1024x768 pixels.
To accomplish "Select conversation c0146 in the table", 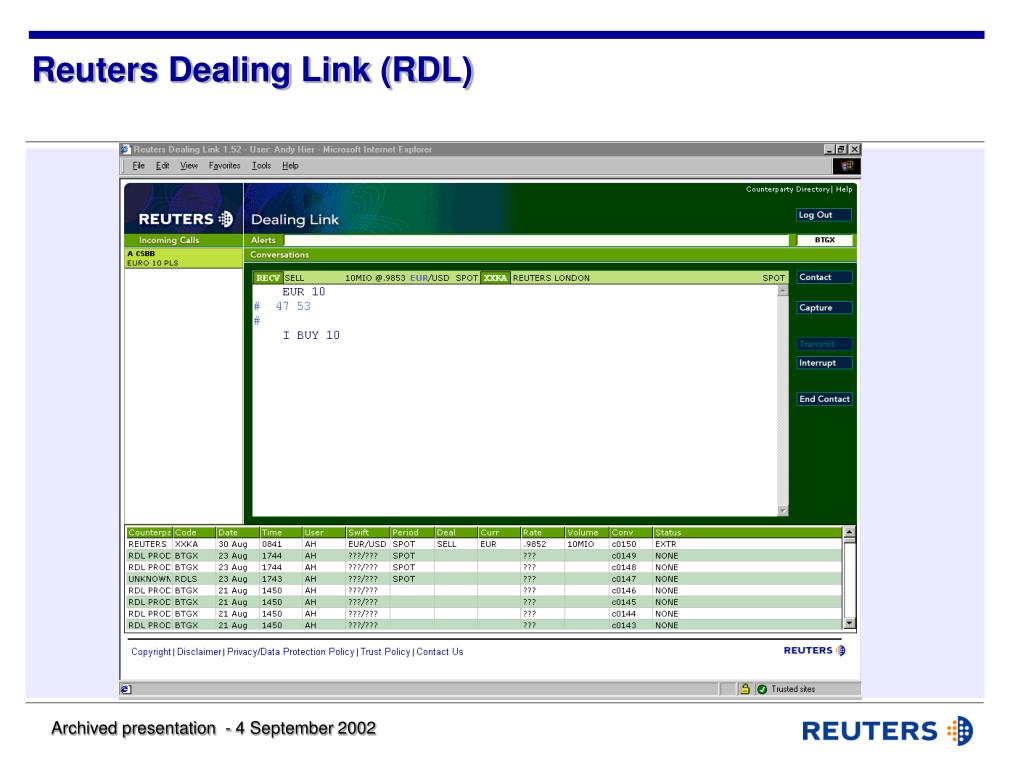I will click(x=484, y=590).
